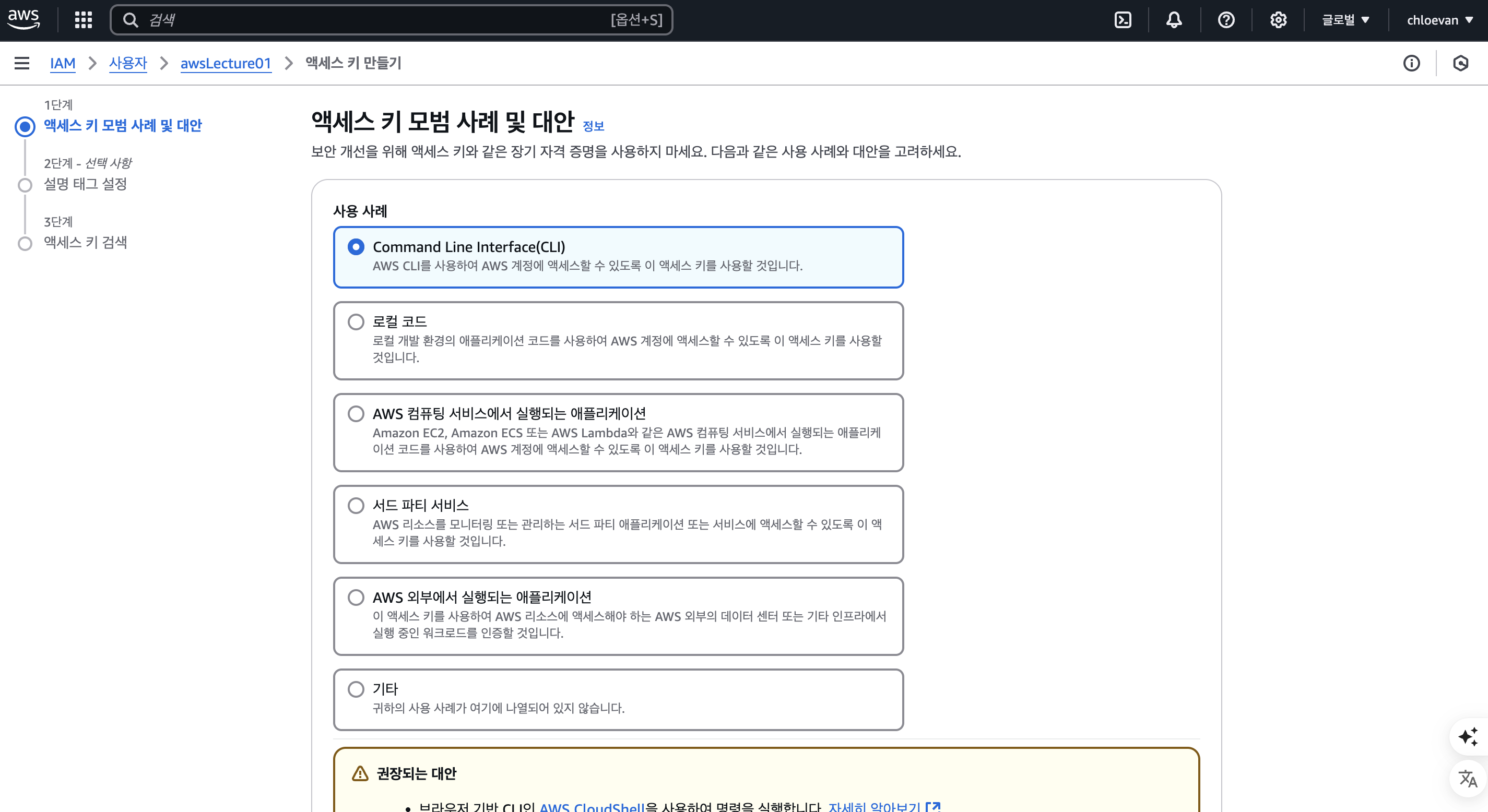1488x812 pixels.
Task: Open the 글로벌 region dropdown
Action: pos(1345,20)
